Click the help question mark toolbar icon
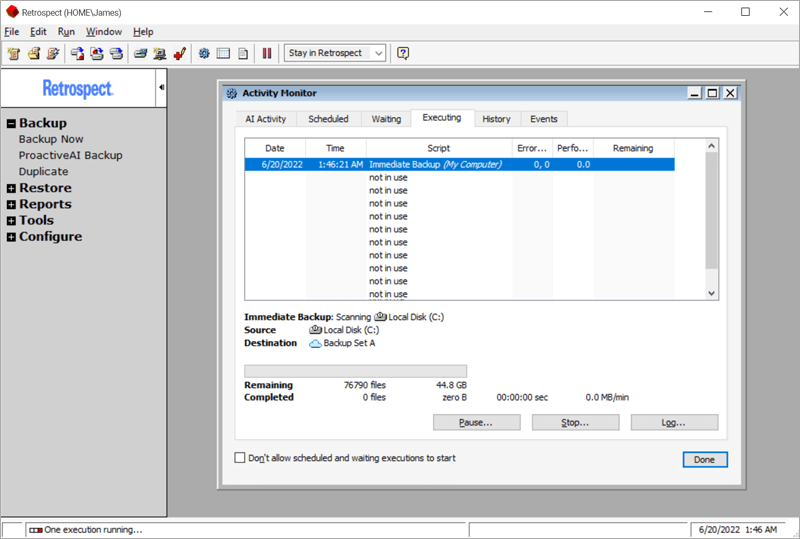 tap(403, 53)
